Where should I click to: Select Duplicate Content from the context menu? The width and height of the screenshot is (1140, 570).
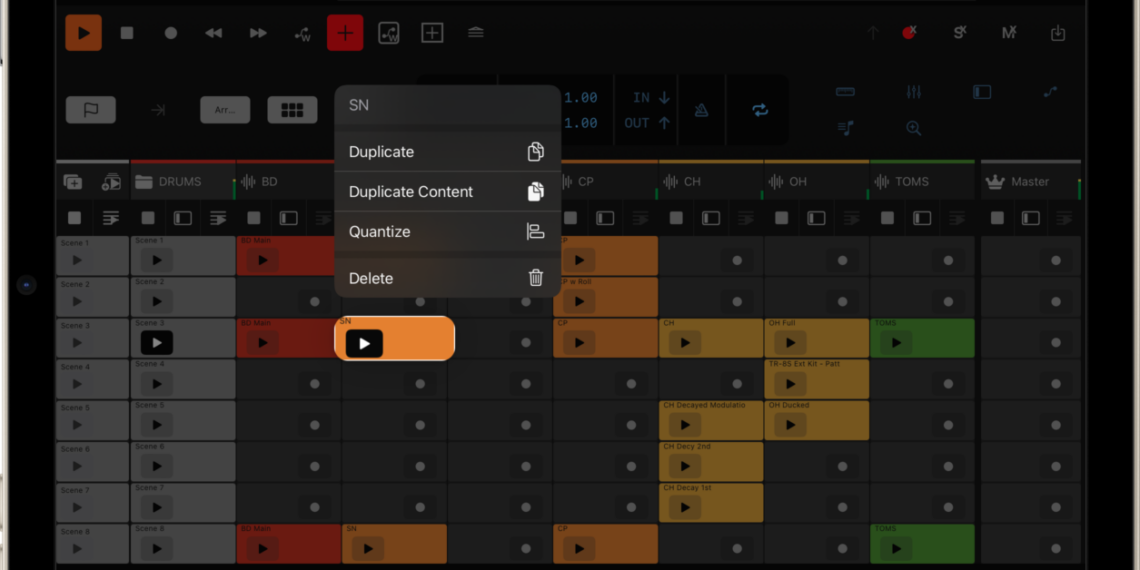click(446, 192)
